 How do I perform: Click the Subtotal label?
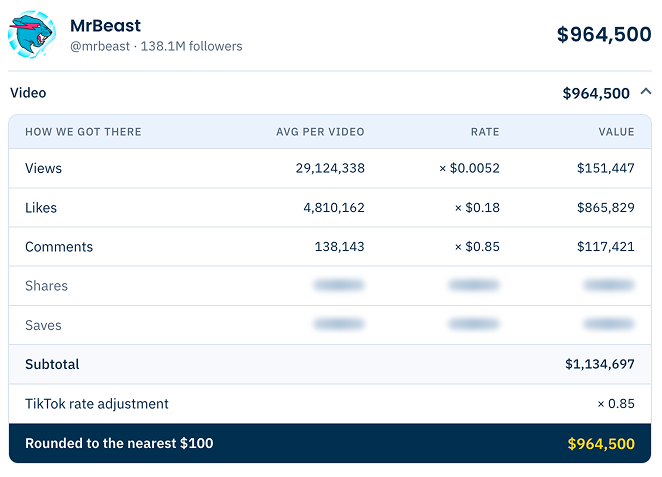tap(52, 364)
